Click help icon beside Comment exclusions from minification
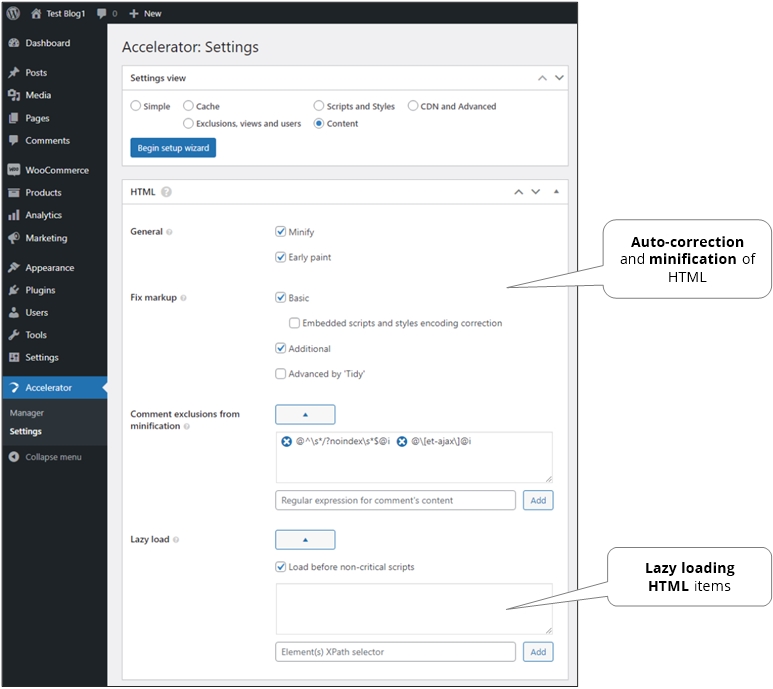773x689 pixels. click(186, 427)
